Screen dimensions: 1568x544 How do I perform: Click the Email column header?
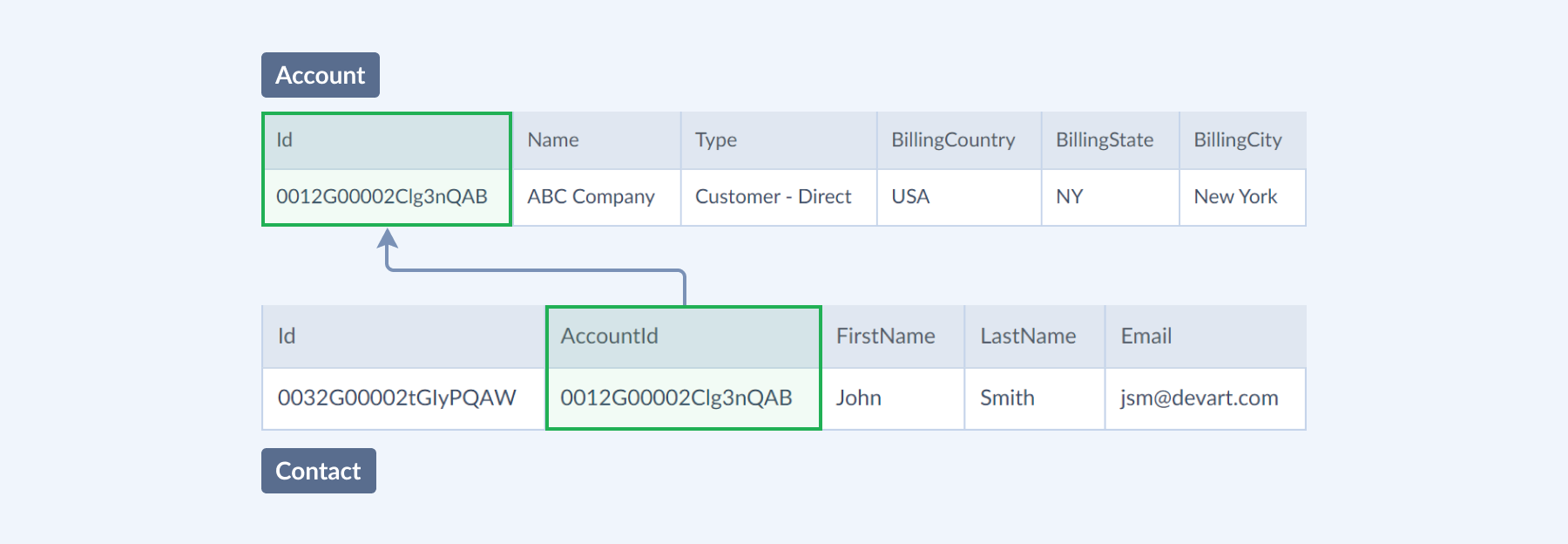(1206, 337)
